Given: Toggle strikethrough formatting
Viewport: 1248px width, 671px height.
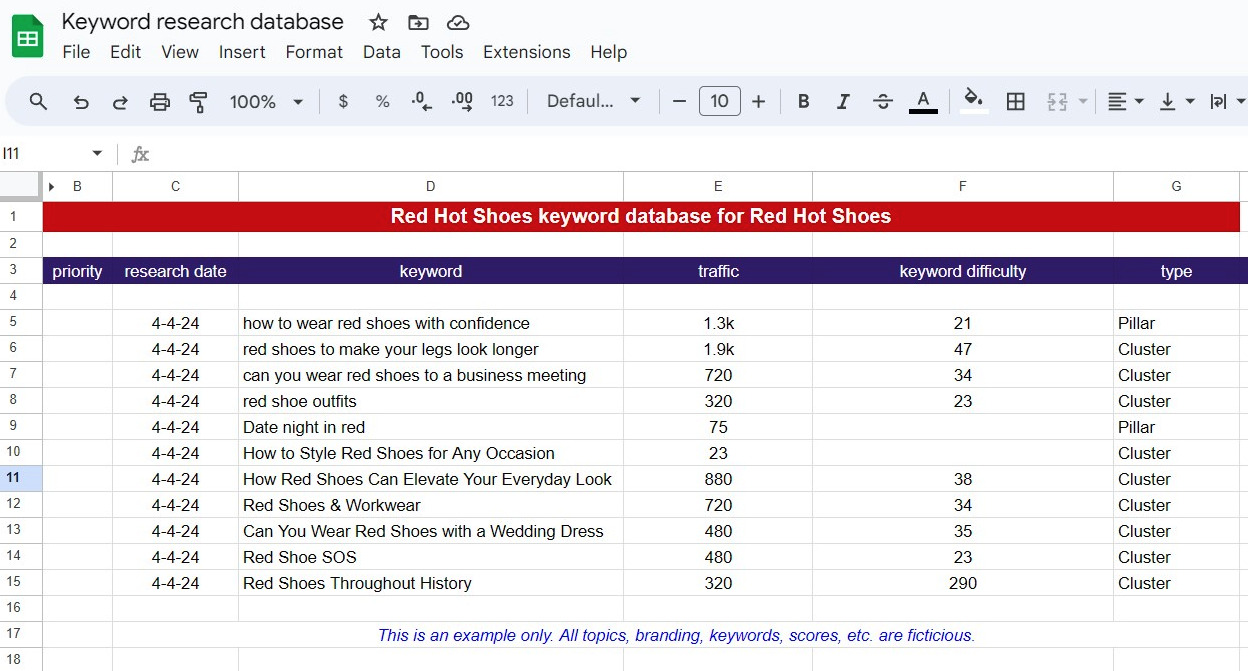Looking at the screenshot, I should tap(882, 102).
